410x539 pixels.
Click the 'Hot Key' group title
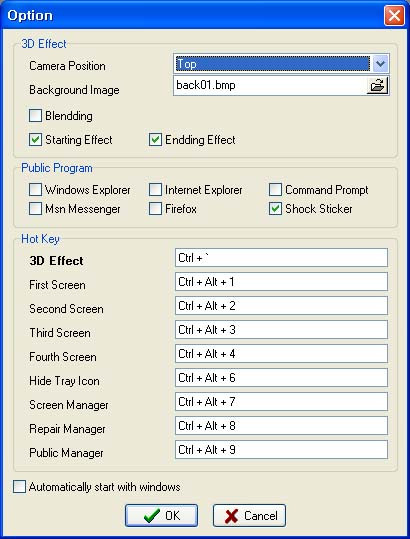[40, 239]
